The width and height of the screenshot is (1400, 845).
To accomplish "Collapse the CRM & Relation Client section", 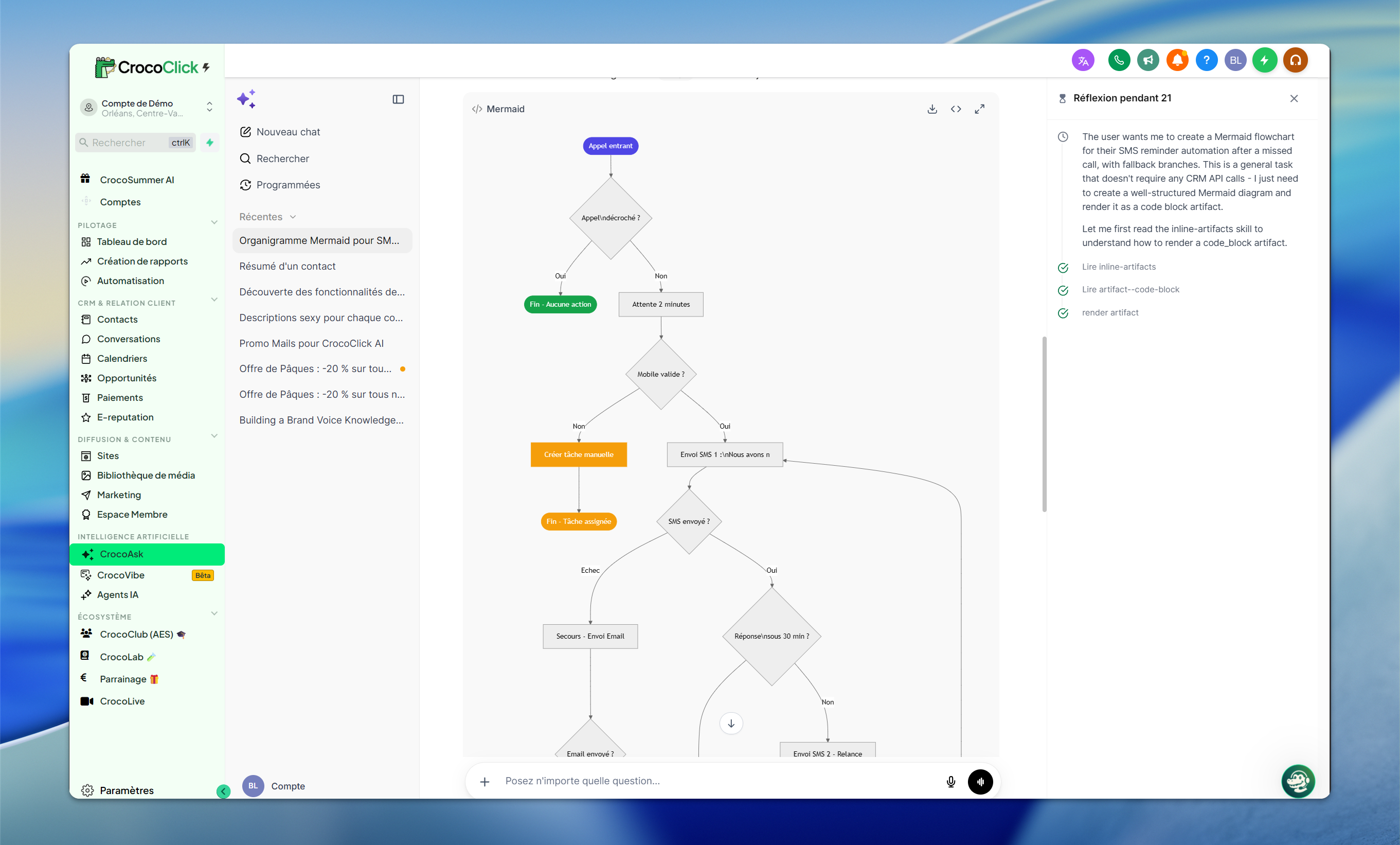I will pyautogui.click(x=214, y=300).
